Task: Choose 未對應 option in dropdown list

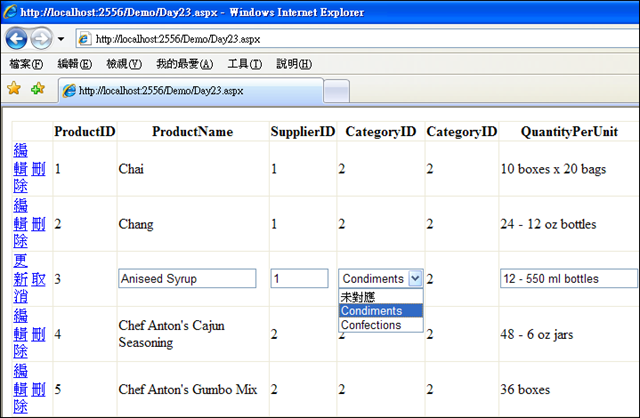Action: click(x=357, y=298)
